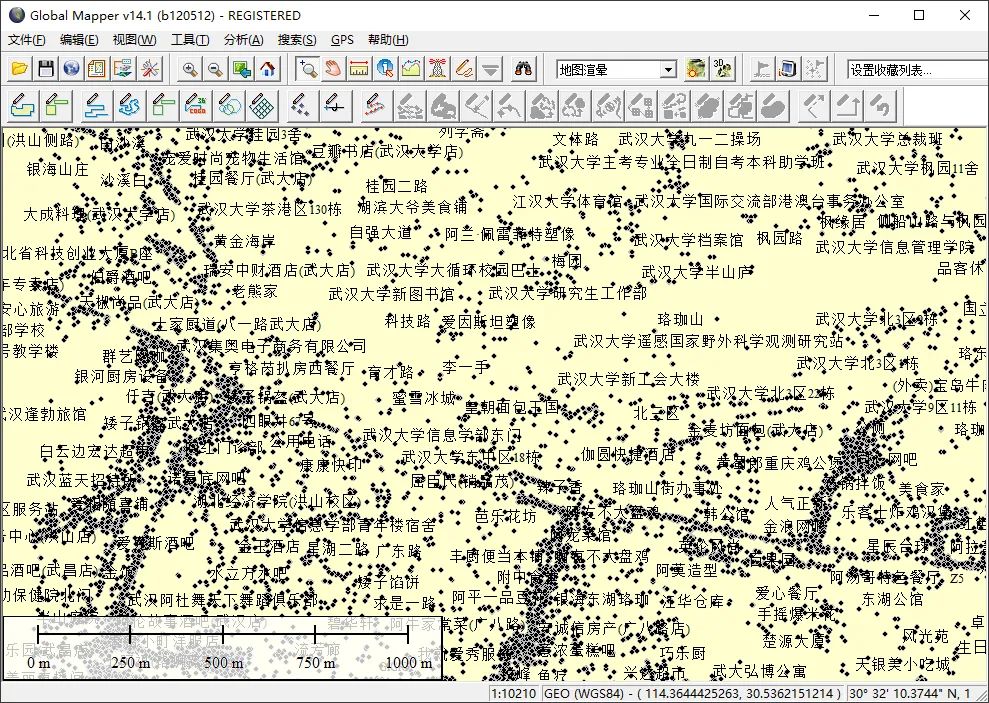Click the 1:10210 scale in status bar

(513, 694)
